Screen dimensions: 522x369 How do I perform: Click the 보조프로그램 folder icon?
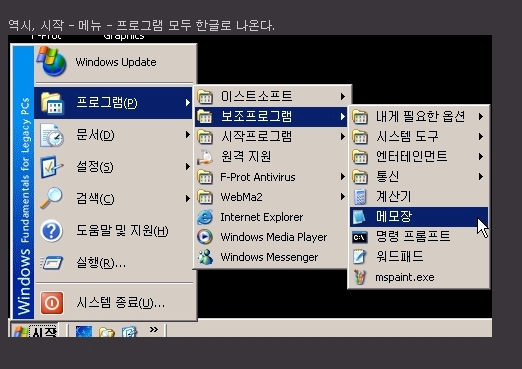point(205,117)
